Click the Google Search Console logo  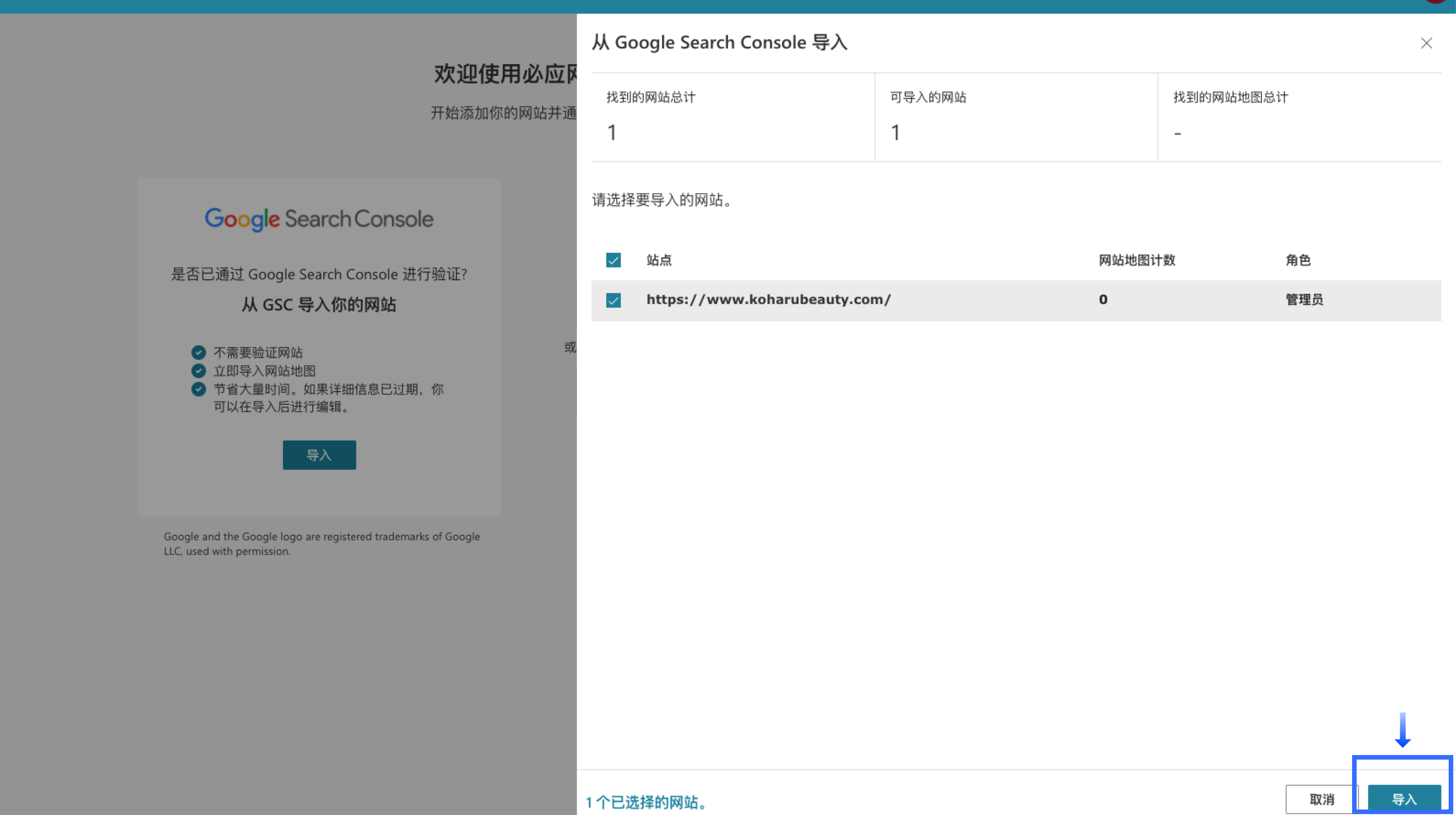pos(319,219)
